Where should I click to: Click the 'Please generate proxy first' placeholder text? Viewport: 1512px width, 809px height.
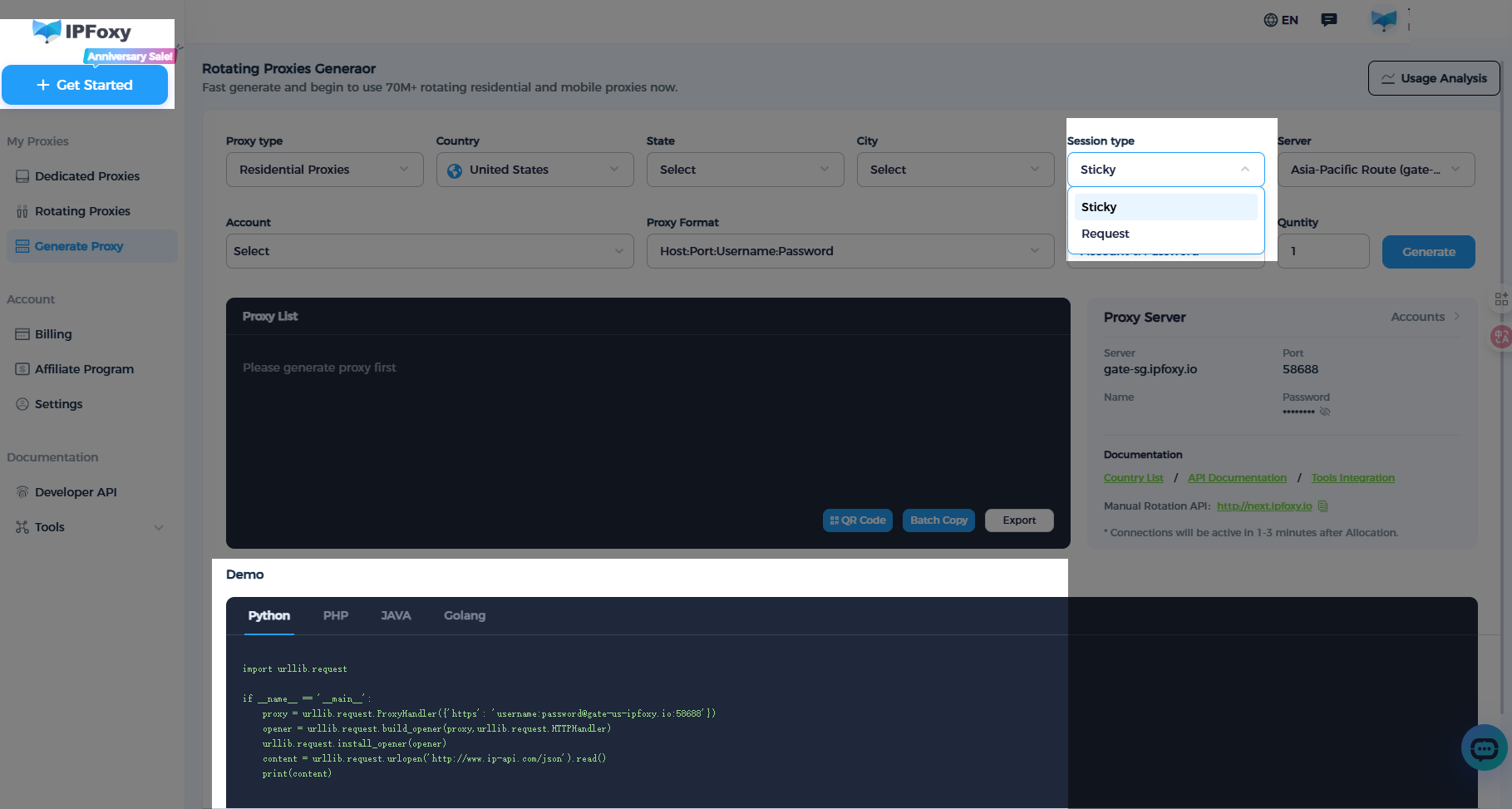319,368
